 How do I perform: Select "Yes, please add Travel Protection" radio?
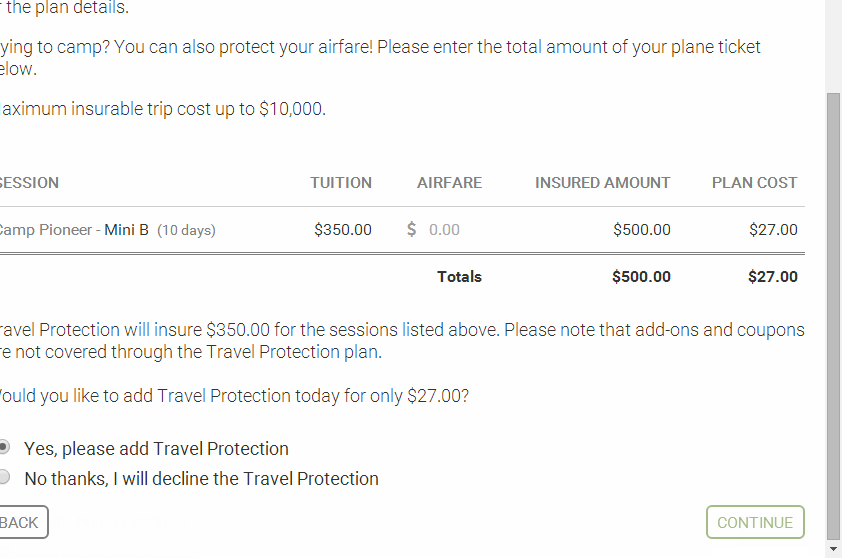point(5,448)
